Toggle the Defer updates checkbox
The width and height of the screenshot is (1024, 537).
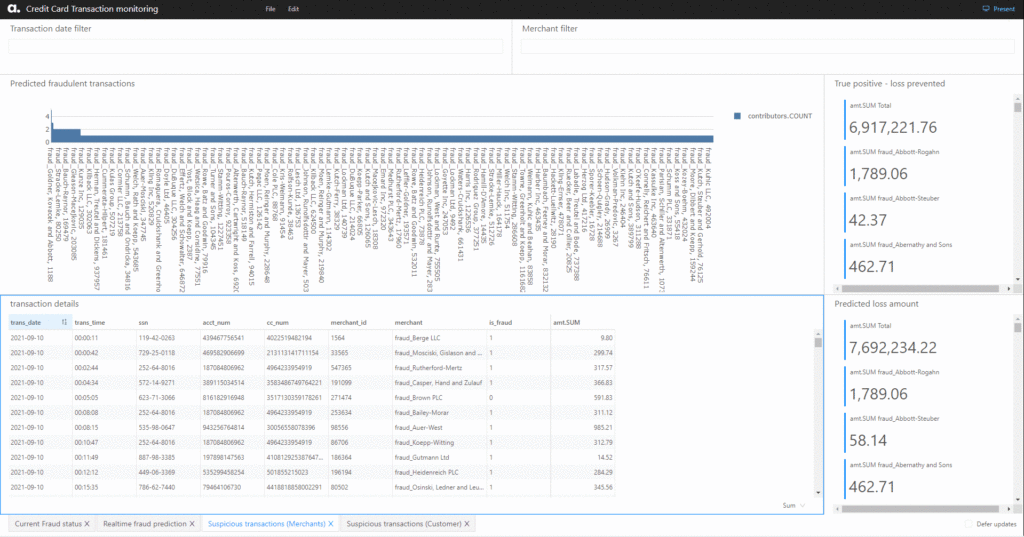968,525
